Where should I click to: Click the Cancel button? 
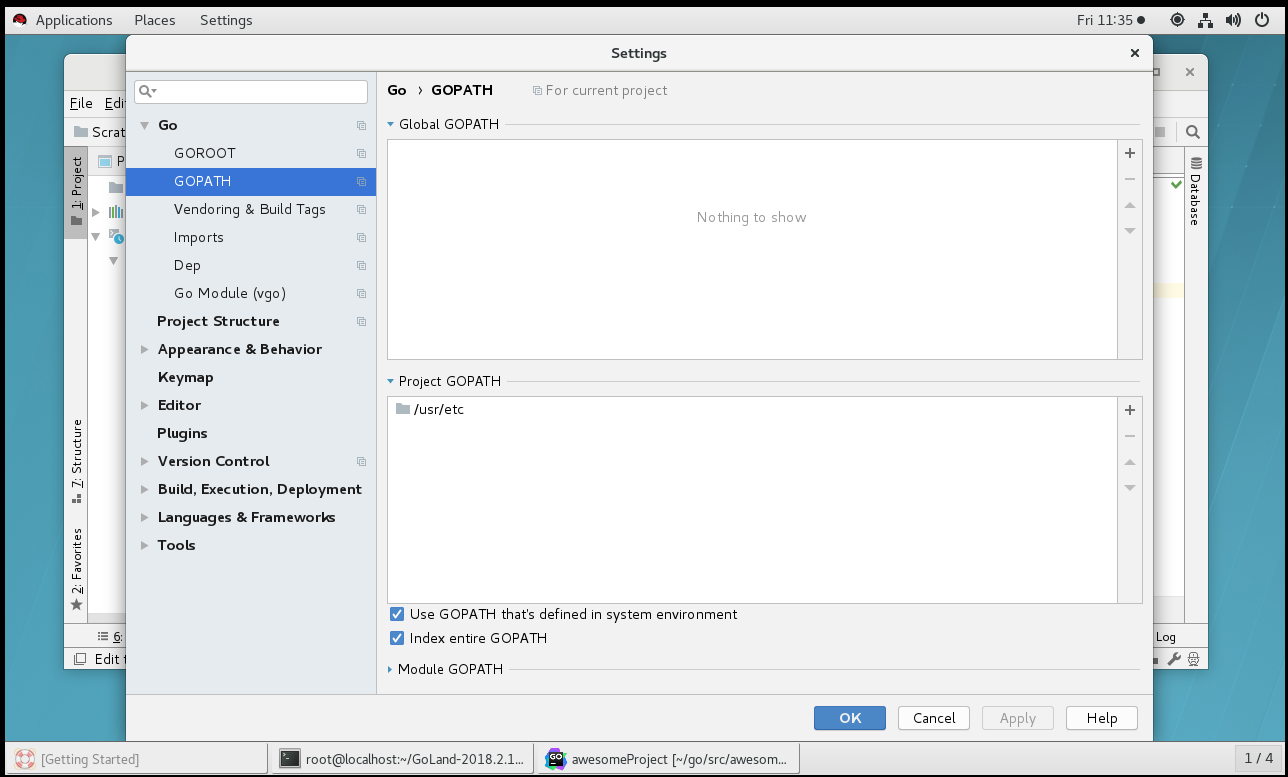click(x=934, y=718)
